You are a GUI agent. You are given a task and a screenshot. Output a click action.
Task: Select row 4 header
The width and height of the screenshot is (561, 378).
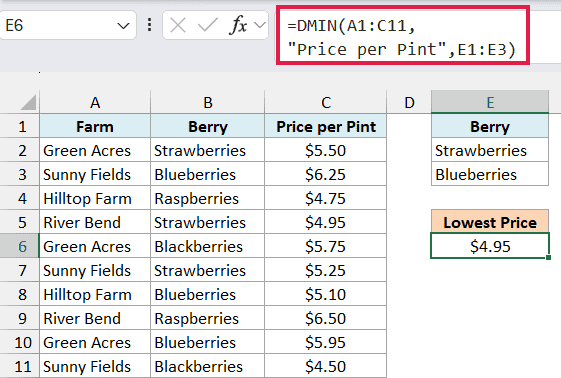click(x=20, y=198)
